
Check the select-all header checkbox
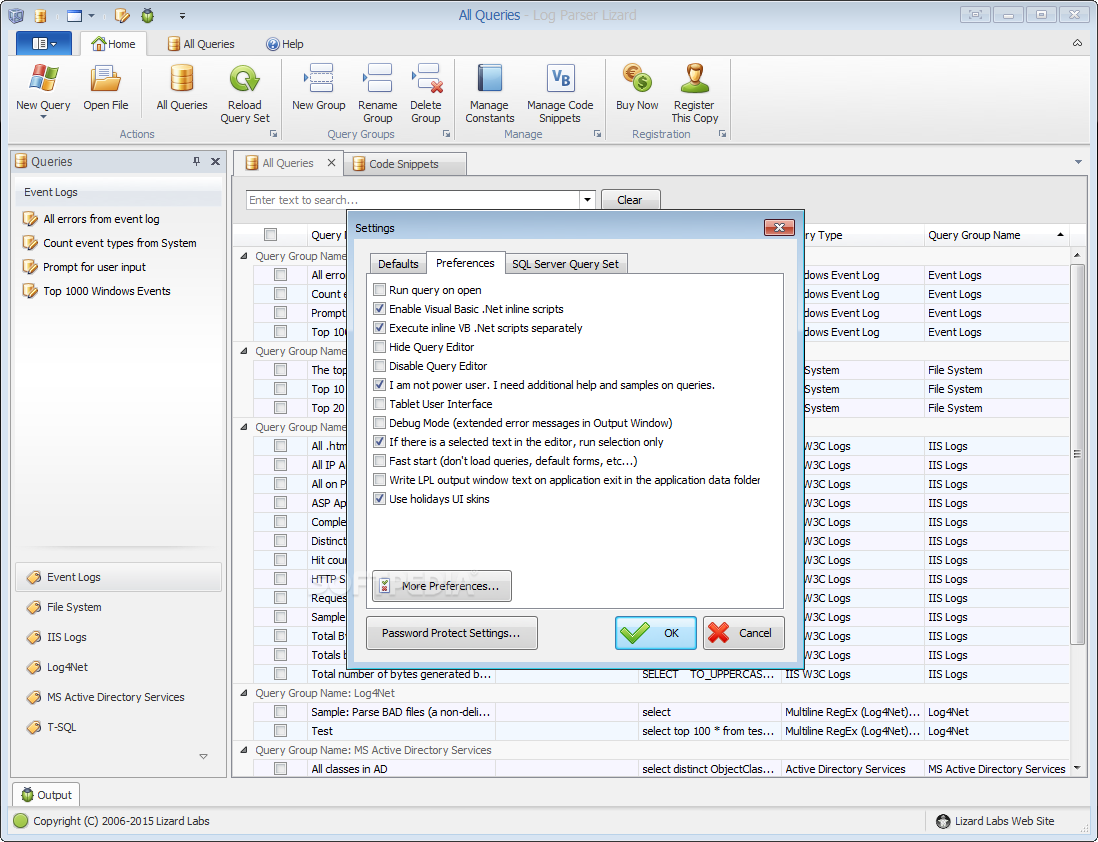click(x=271, y=235)
